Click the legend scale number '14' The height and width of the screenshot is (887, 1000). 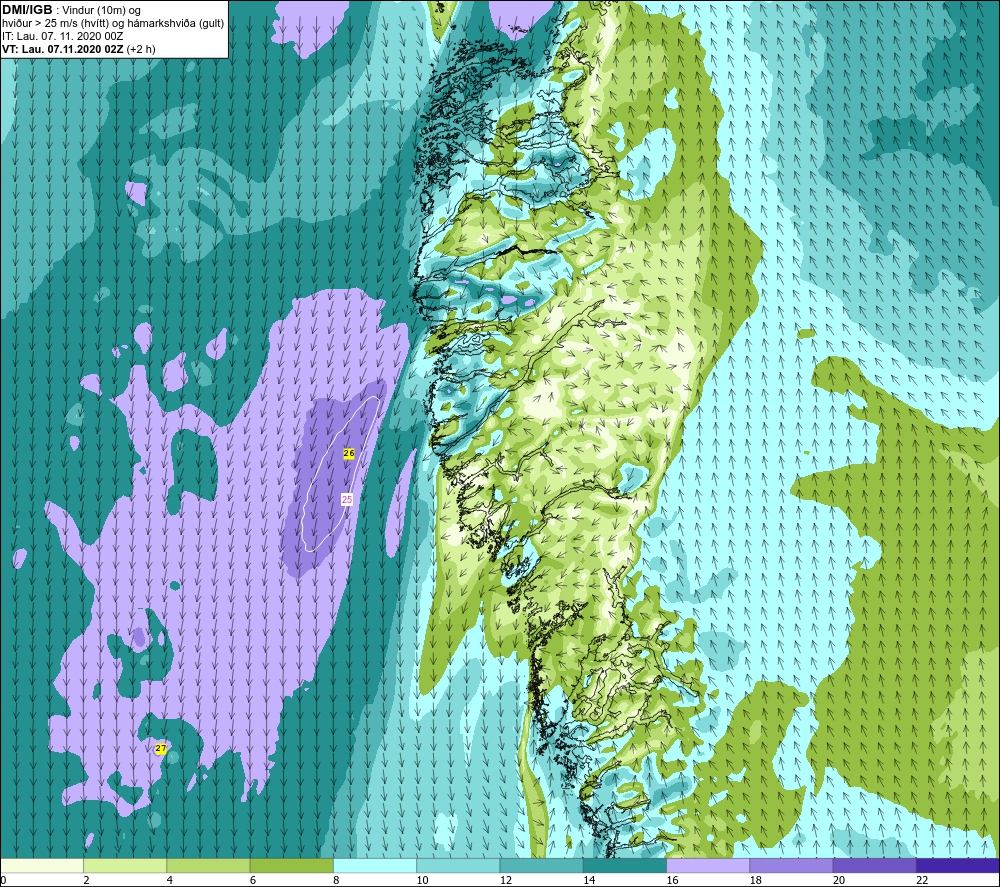(x=589, y=880)
